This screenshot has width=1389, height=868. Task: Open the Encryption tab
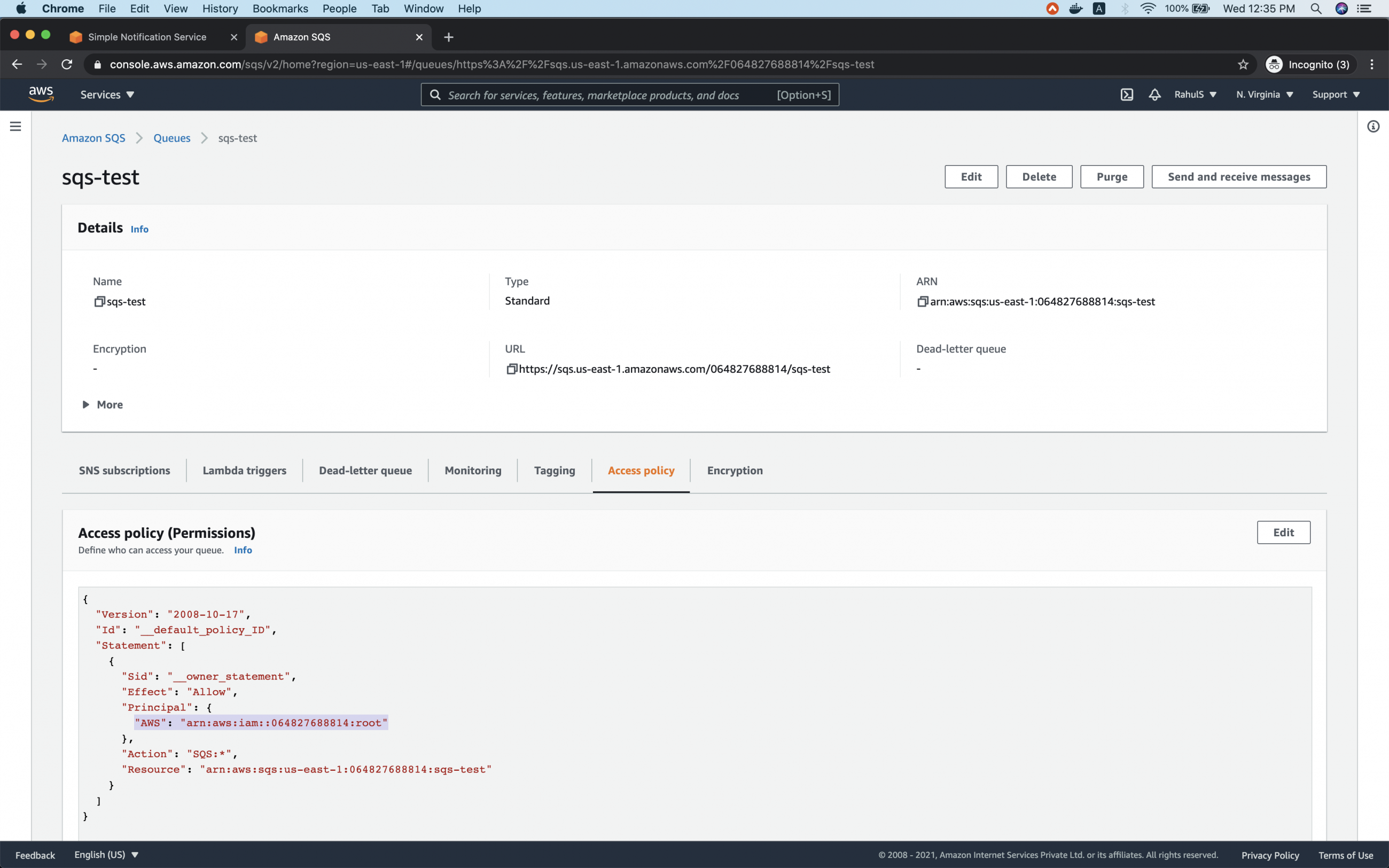pos(734,470)
